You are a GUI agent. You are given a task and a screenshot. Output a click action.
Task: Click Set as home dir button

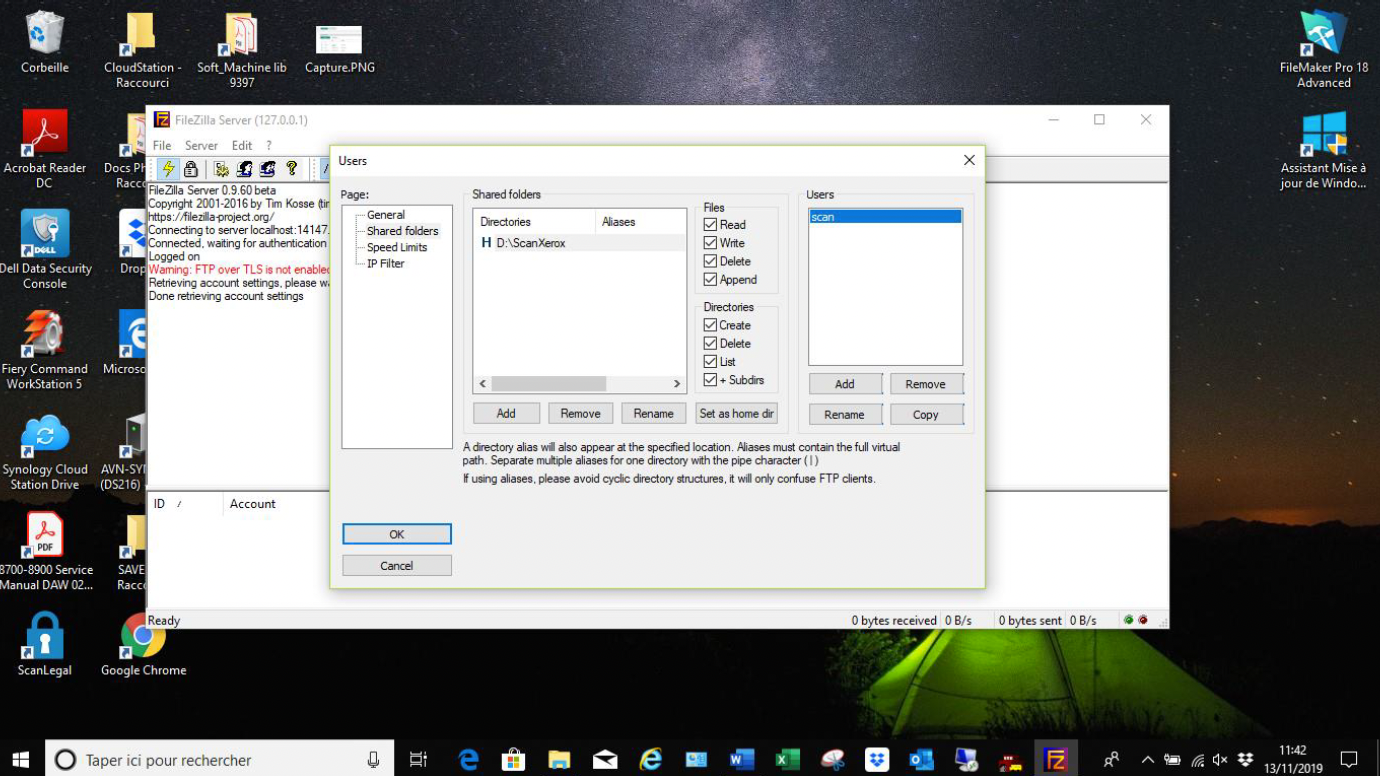(736, 413)
